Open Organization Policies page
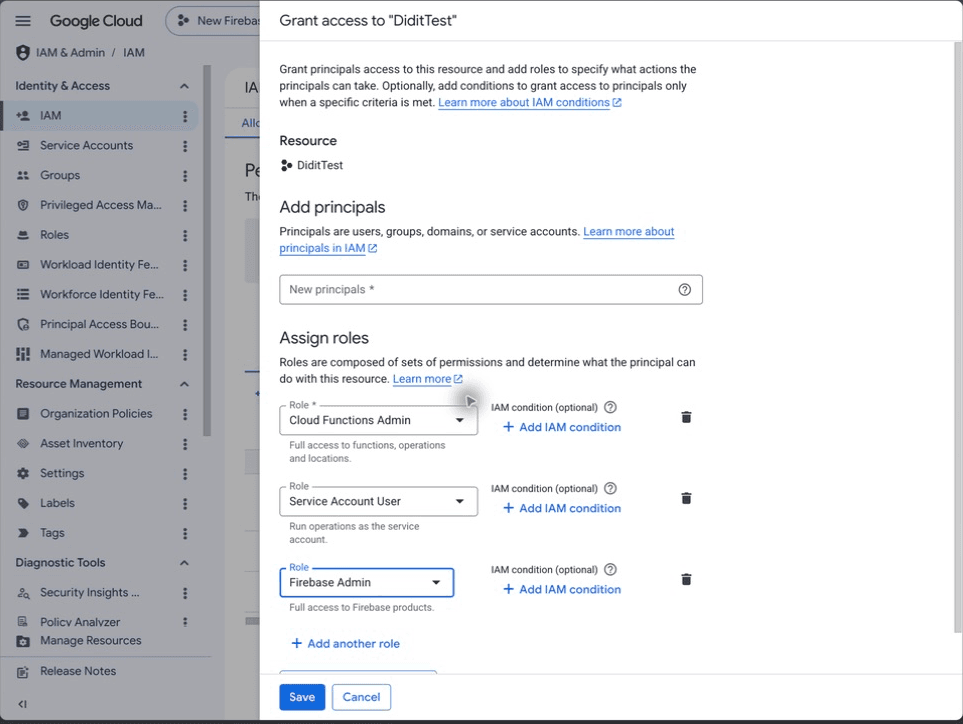 pos(96,414)
